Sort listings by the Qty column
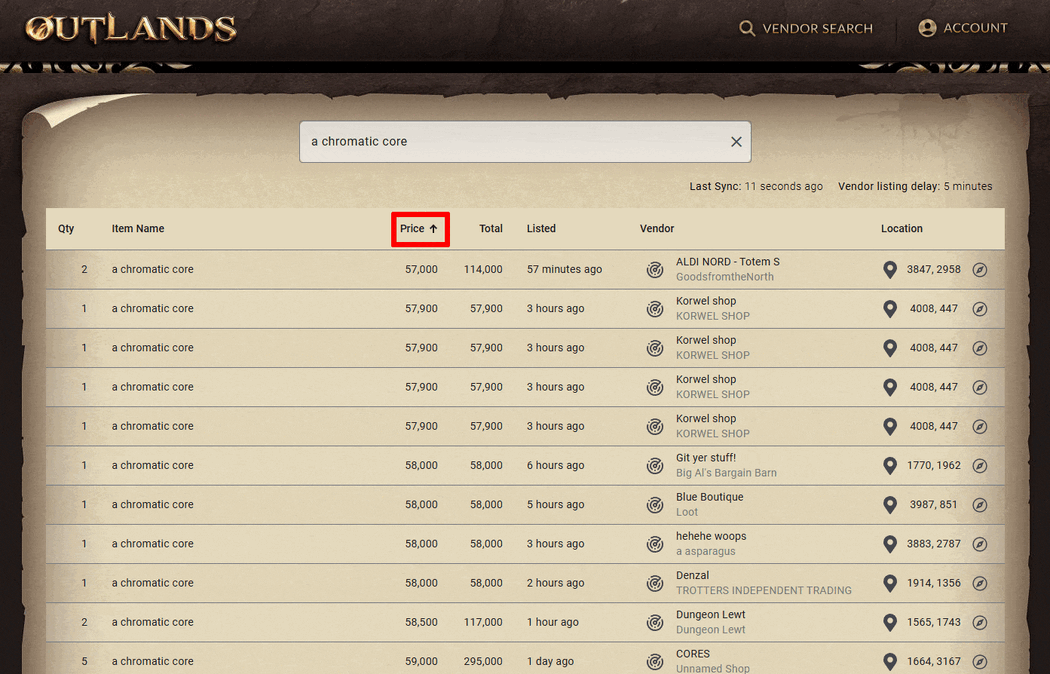The width and height of the screenshot is (1050, 674). click(65, 229)
